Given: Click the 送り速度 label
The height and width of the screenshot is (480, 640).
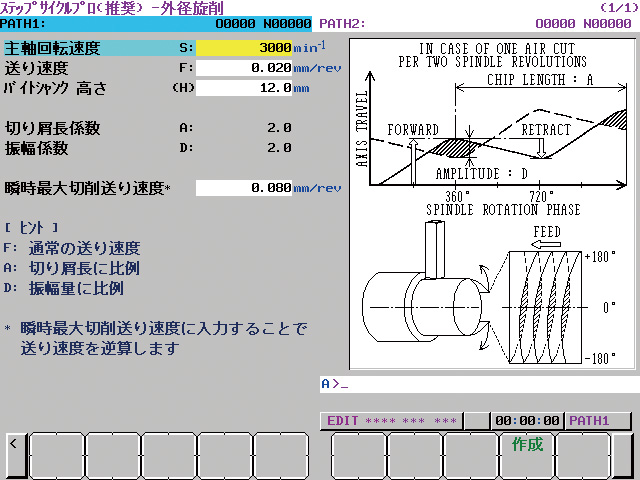Looking at the screenshot, I should (x=36, y=68).
